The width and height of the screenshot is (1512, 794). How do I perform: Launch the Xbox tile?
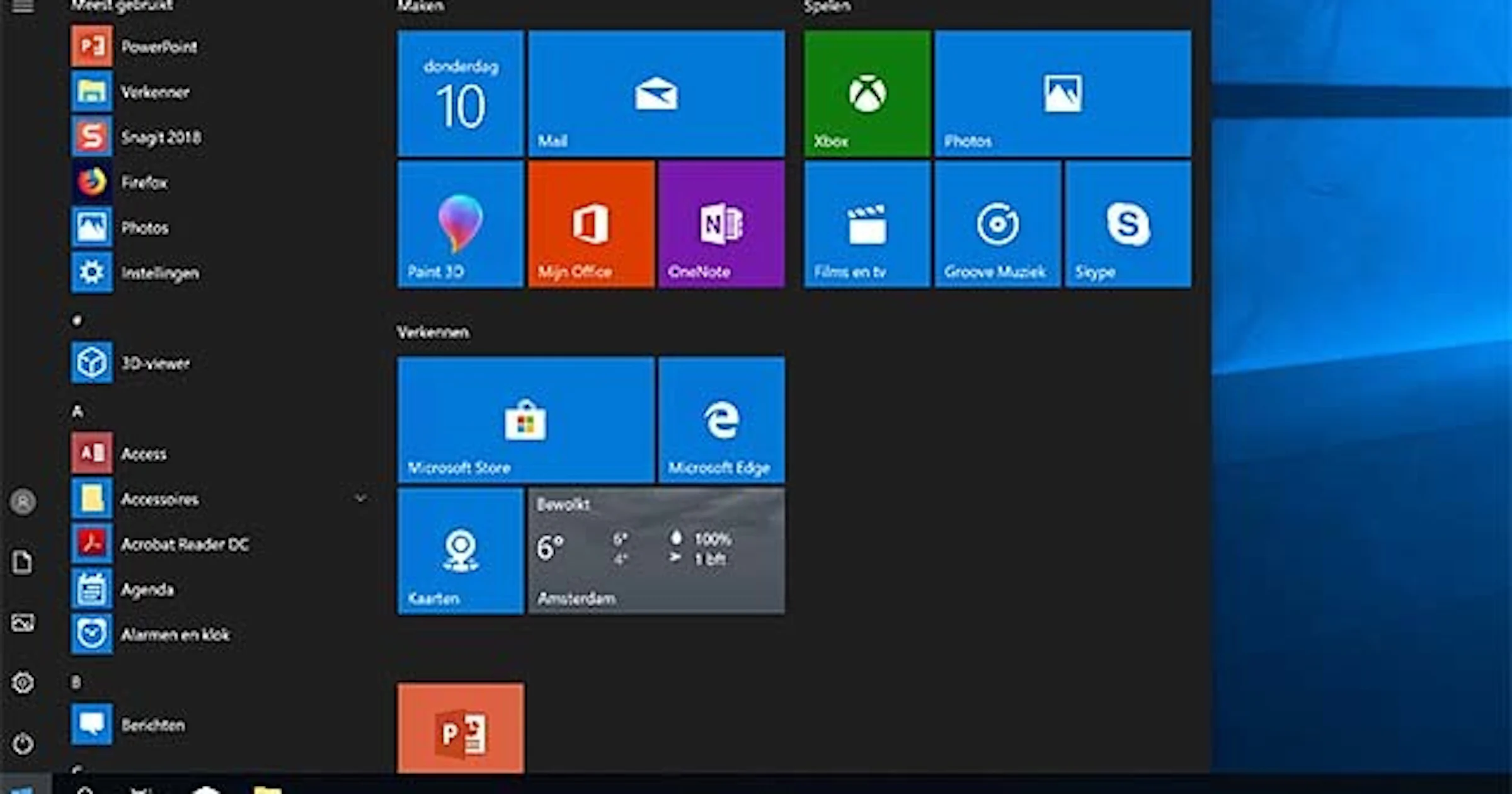pos(868,93)
